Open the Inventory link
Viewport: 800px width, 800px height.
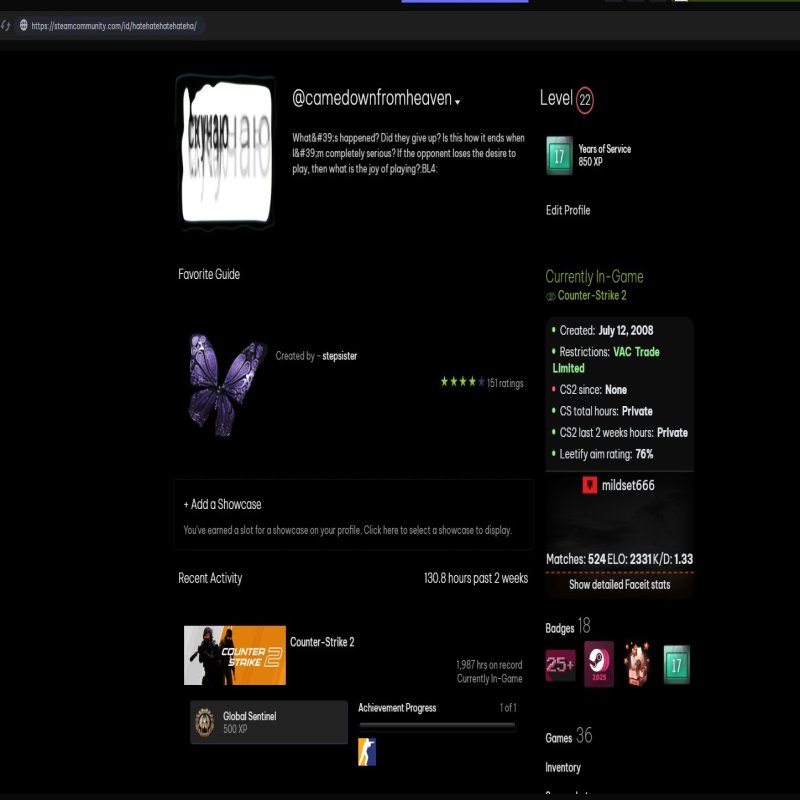point(562,768)
